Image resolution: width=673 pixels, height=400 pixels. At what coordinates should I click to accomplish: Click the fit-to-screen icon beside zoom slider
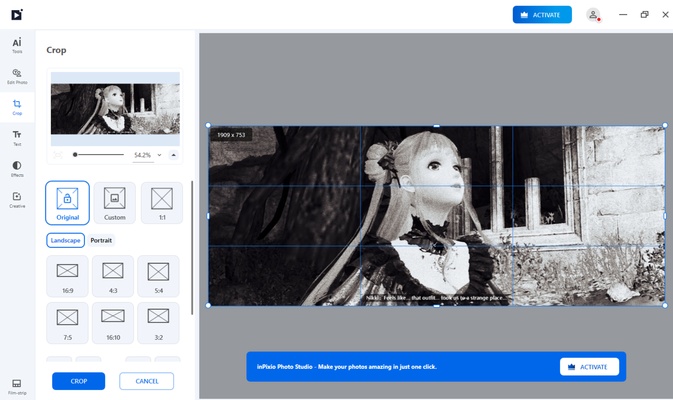click(x=58, y=155)
